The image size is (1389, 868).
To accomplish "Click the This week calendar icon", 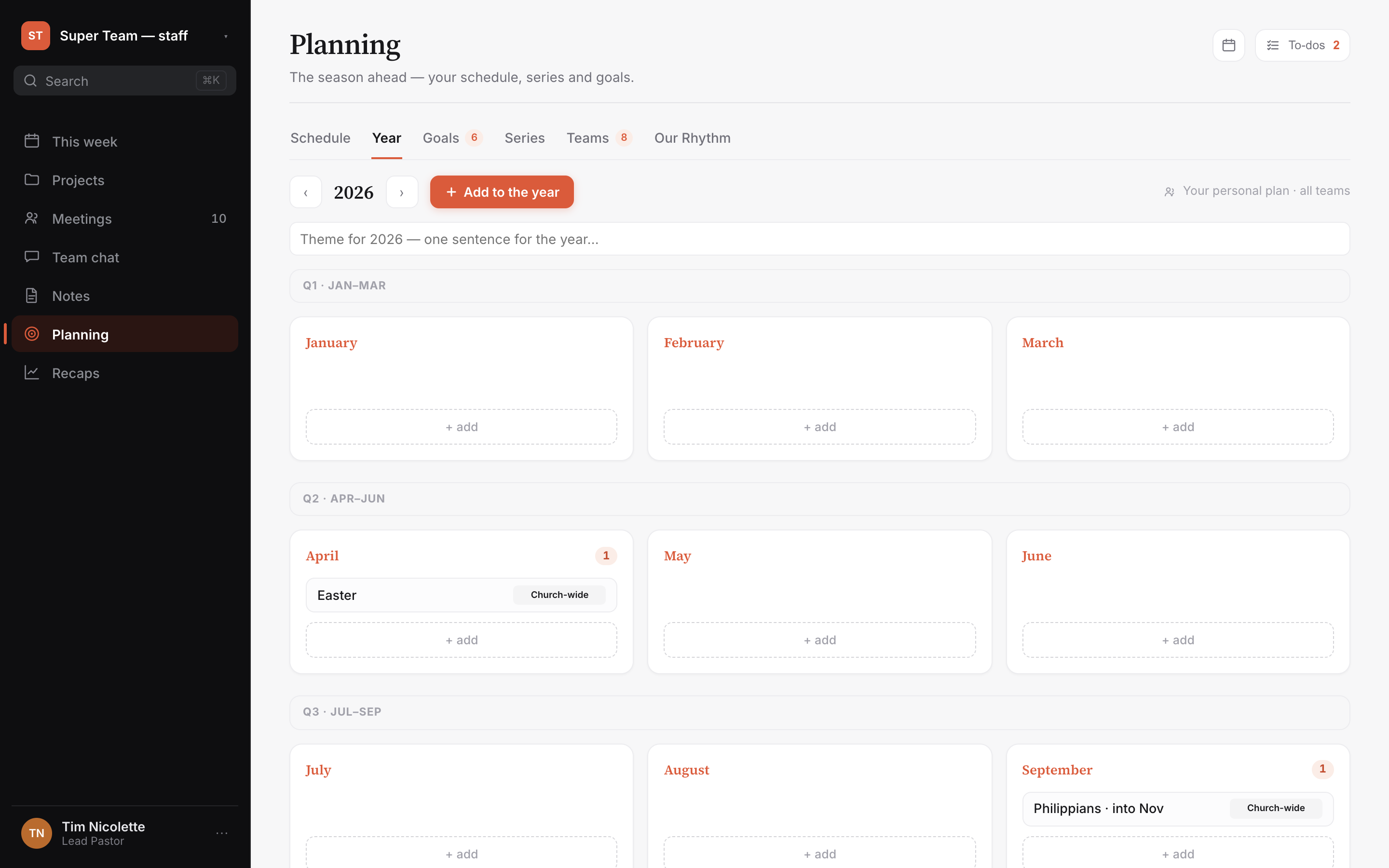I will [31, 141].
